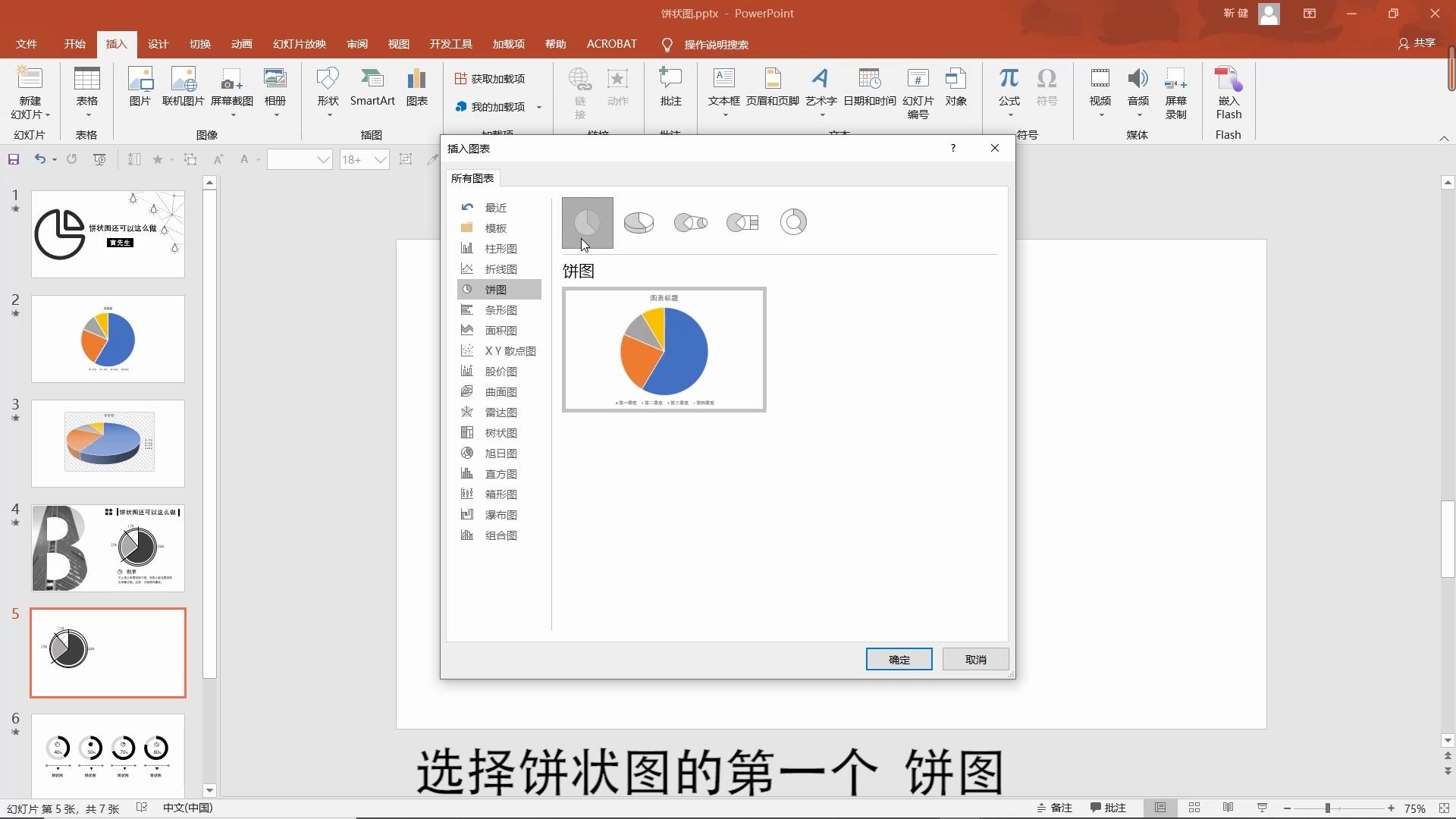Switch to the 设计 ribbon tab
The width and height of the screenshot is (1456, 819).
click(x=157, y=43)
